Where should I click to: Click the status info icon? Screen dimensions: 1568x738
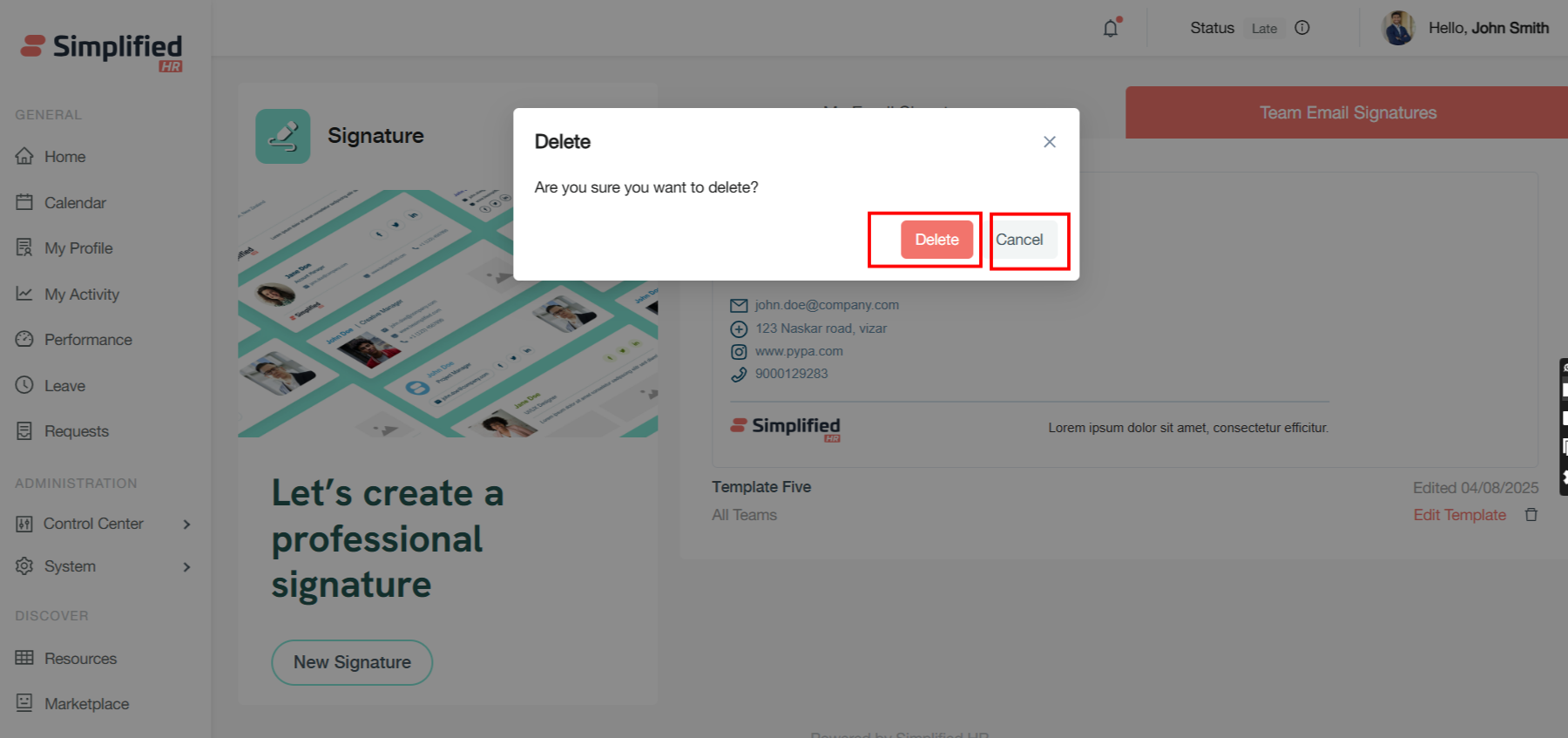click(1302, 28)
